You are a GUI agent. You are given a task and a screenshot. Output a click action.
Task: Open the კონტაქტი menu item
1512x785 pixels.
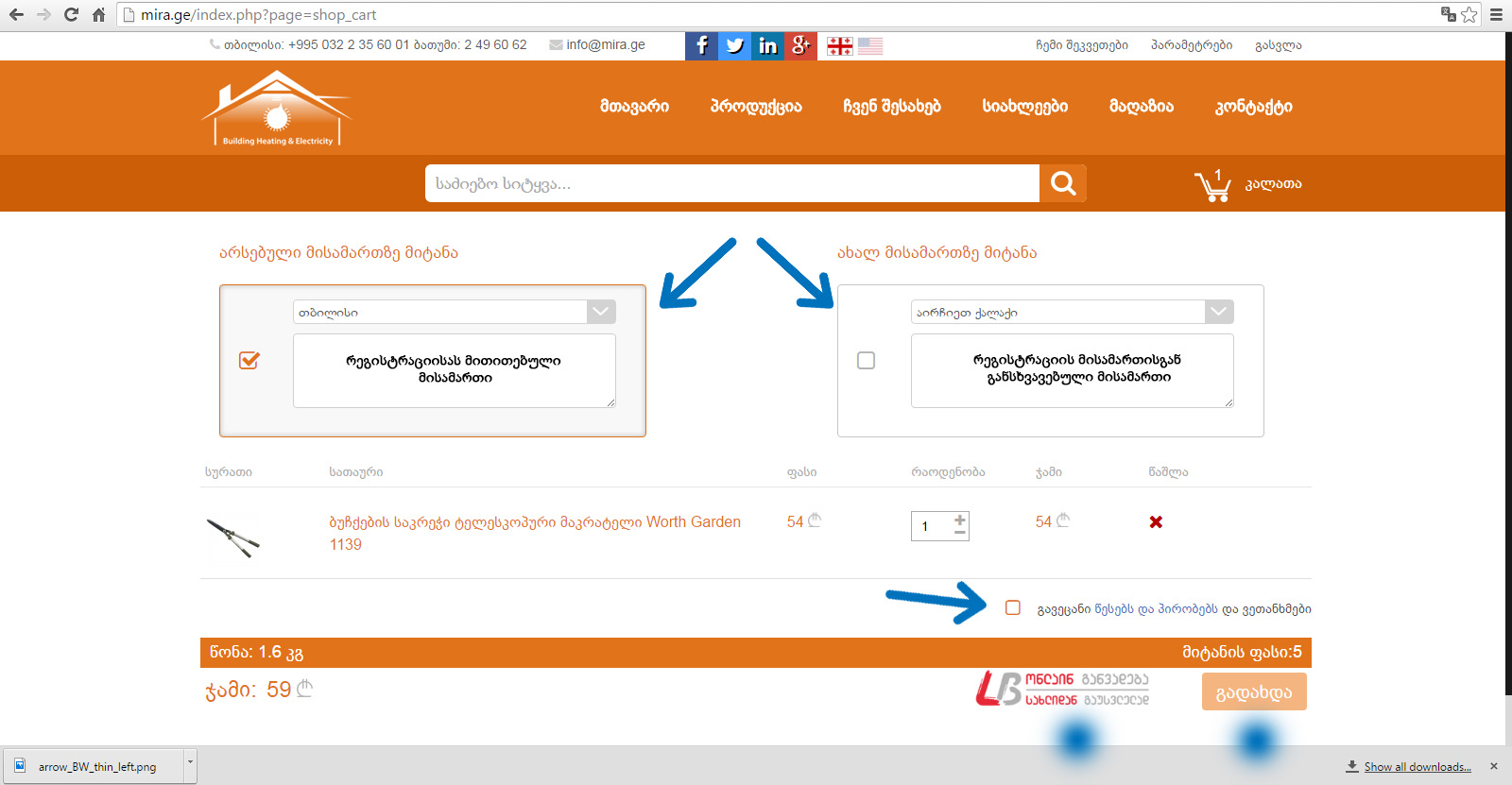pyautogui.click(x=1253, y=107)
